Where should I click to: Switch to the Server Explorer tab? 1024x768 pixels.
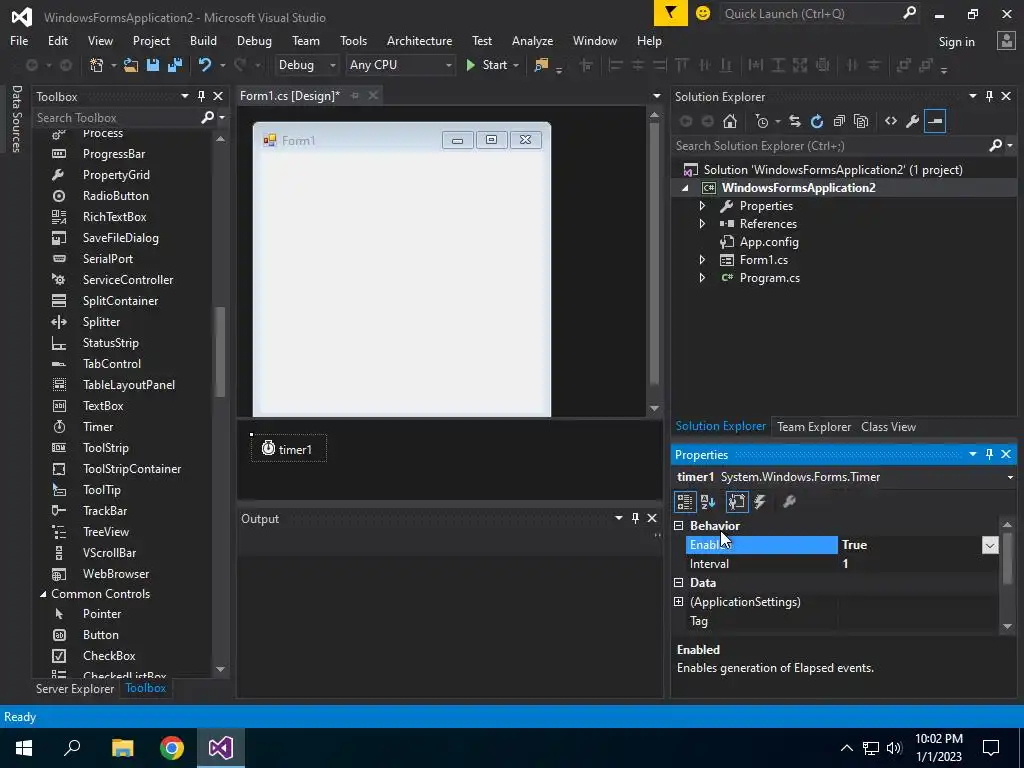[75, 688]
